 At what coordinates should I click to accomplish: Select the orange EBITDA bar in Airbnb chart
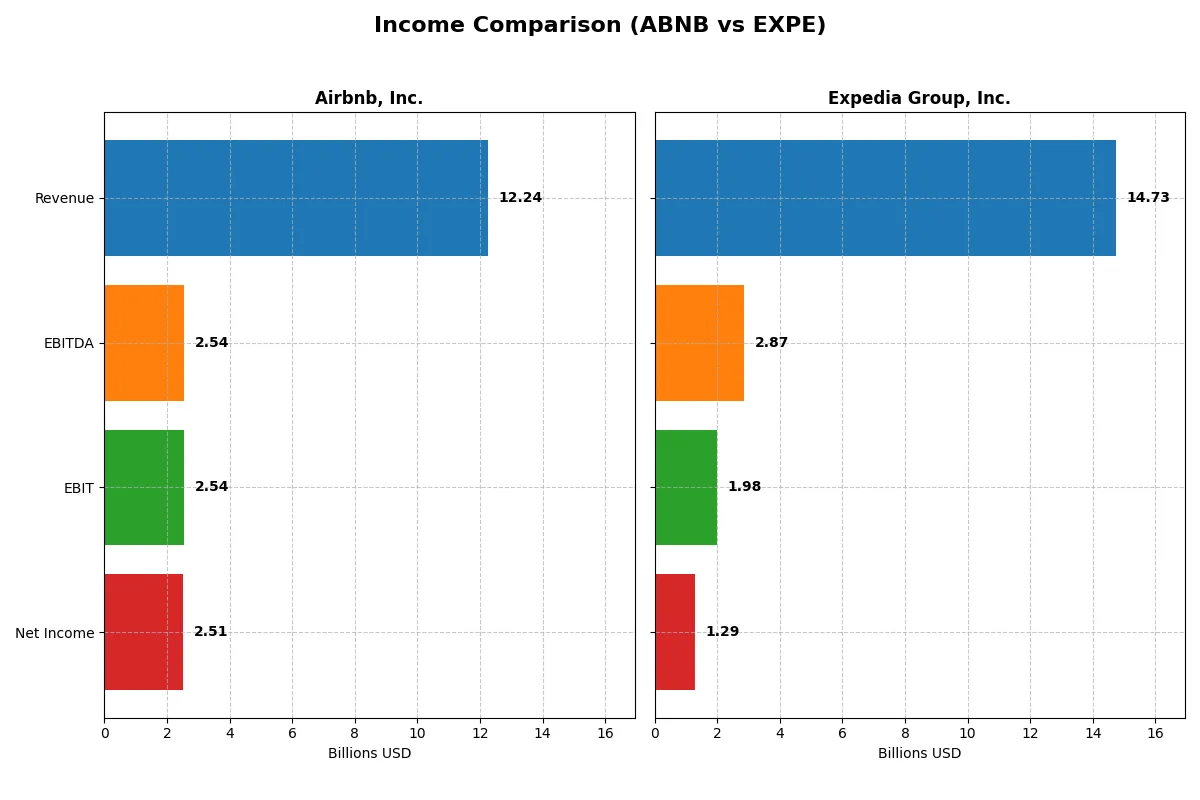point(143,342)
